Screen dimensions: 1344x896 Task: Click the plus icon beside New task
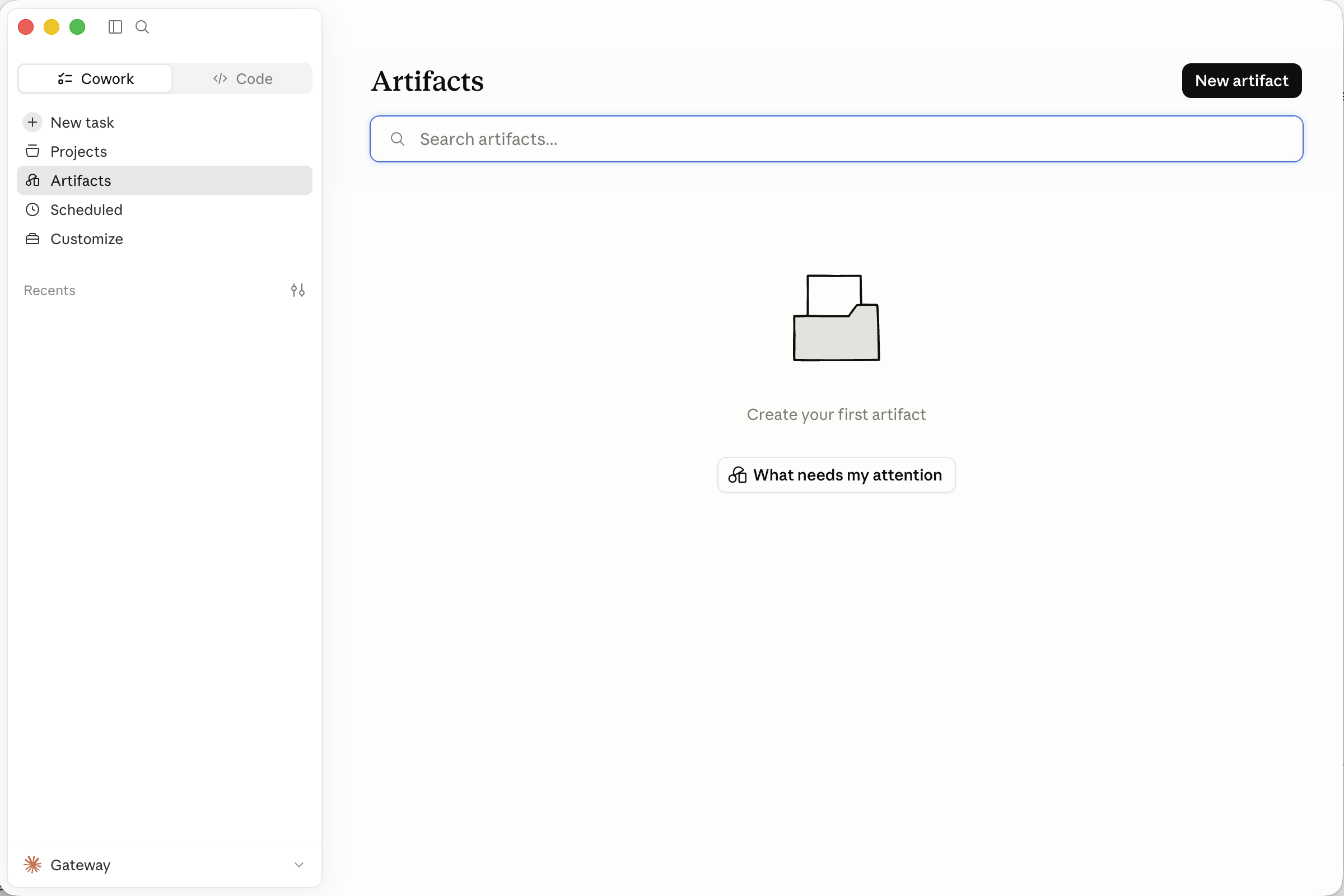[32, 122]
